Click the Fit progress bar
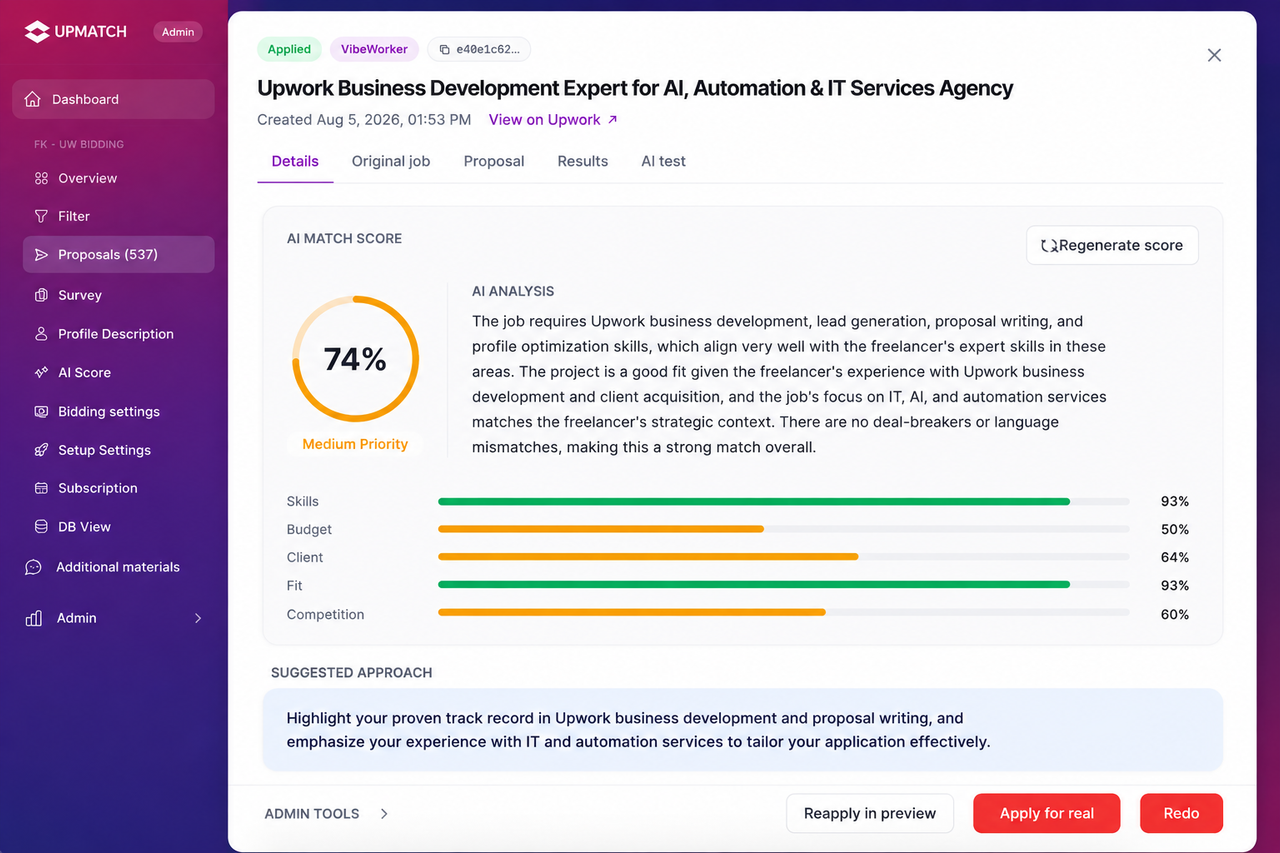This screenshot has width=1280, height=853. (784, 585)
